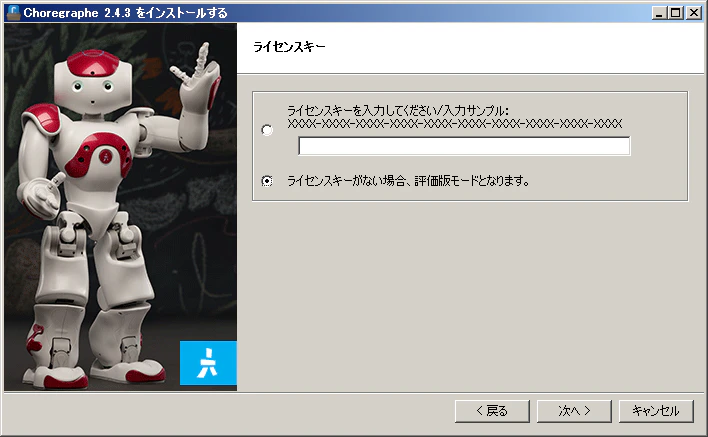The width and height of the screenshot is (708, 437).
Task: Select the enter license key radio button
Action: pos(267,130)
